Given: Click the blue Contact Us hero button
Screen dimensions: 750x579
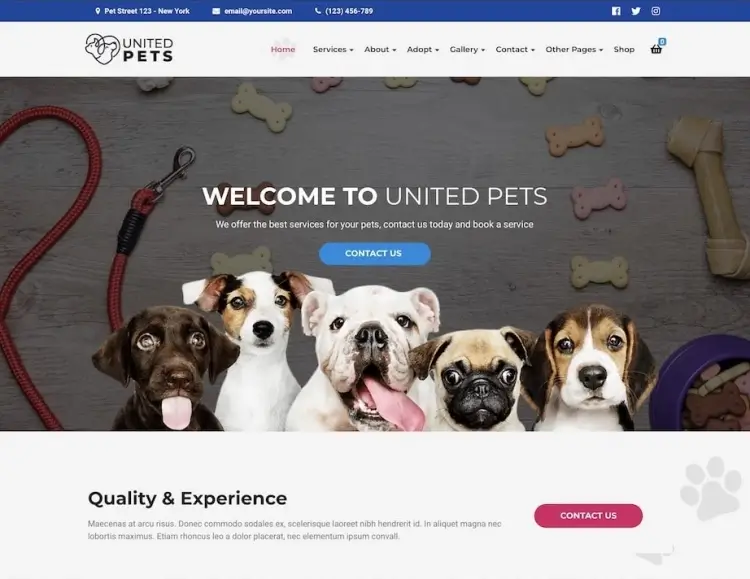Looking at the screenshot, I should coord(375,254).
